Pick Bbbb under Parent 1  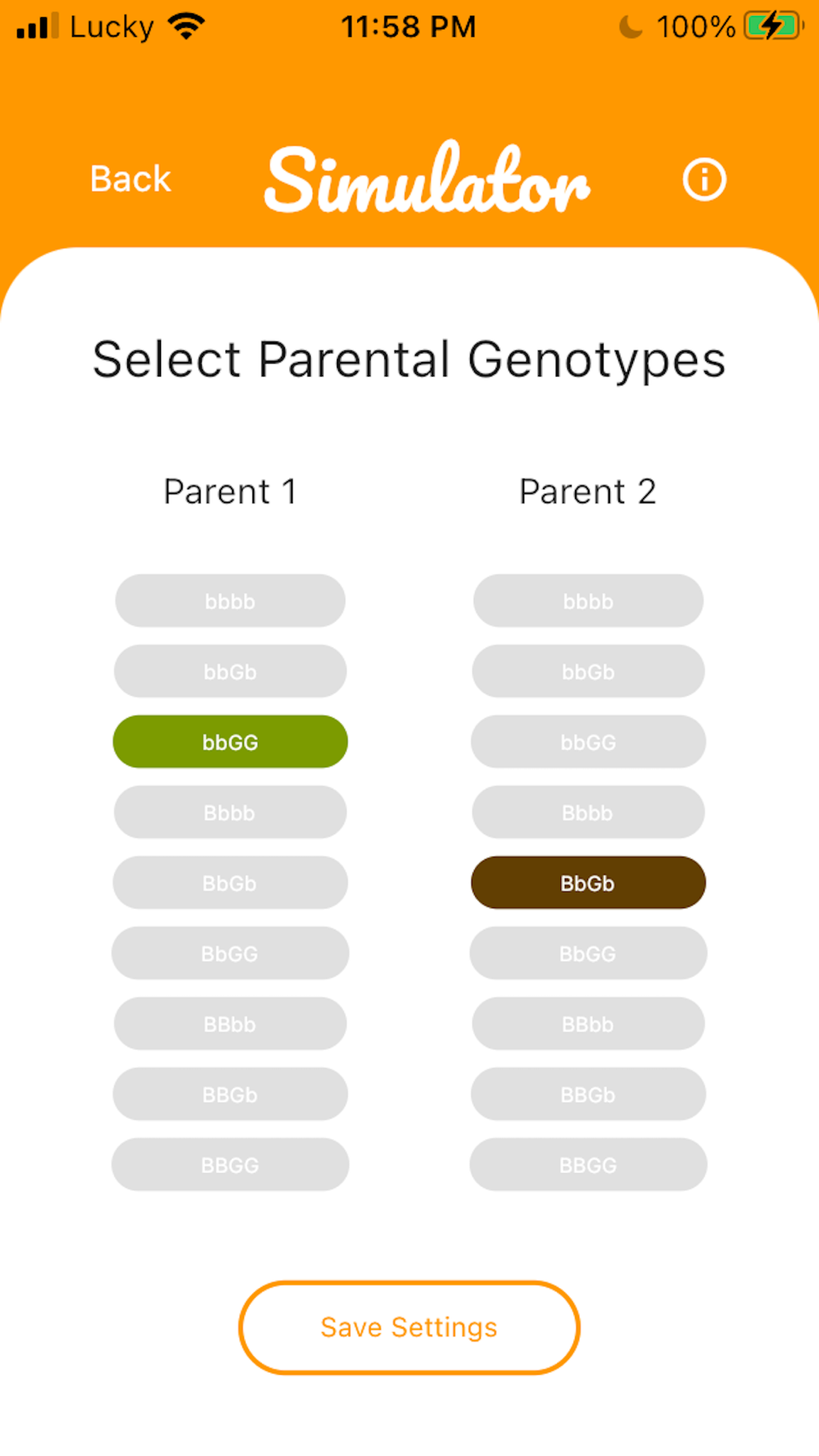(x=230, y=812)
